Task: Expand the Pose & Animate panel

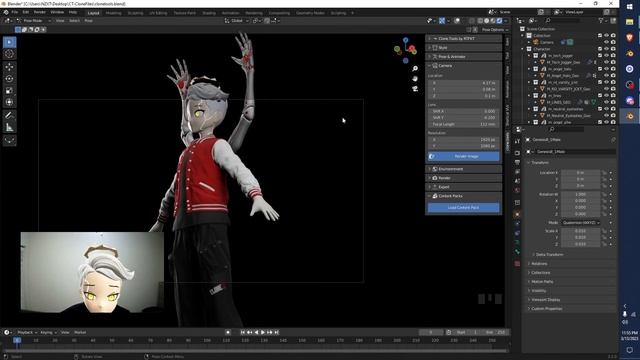Action: (x=464, y=57)
